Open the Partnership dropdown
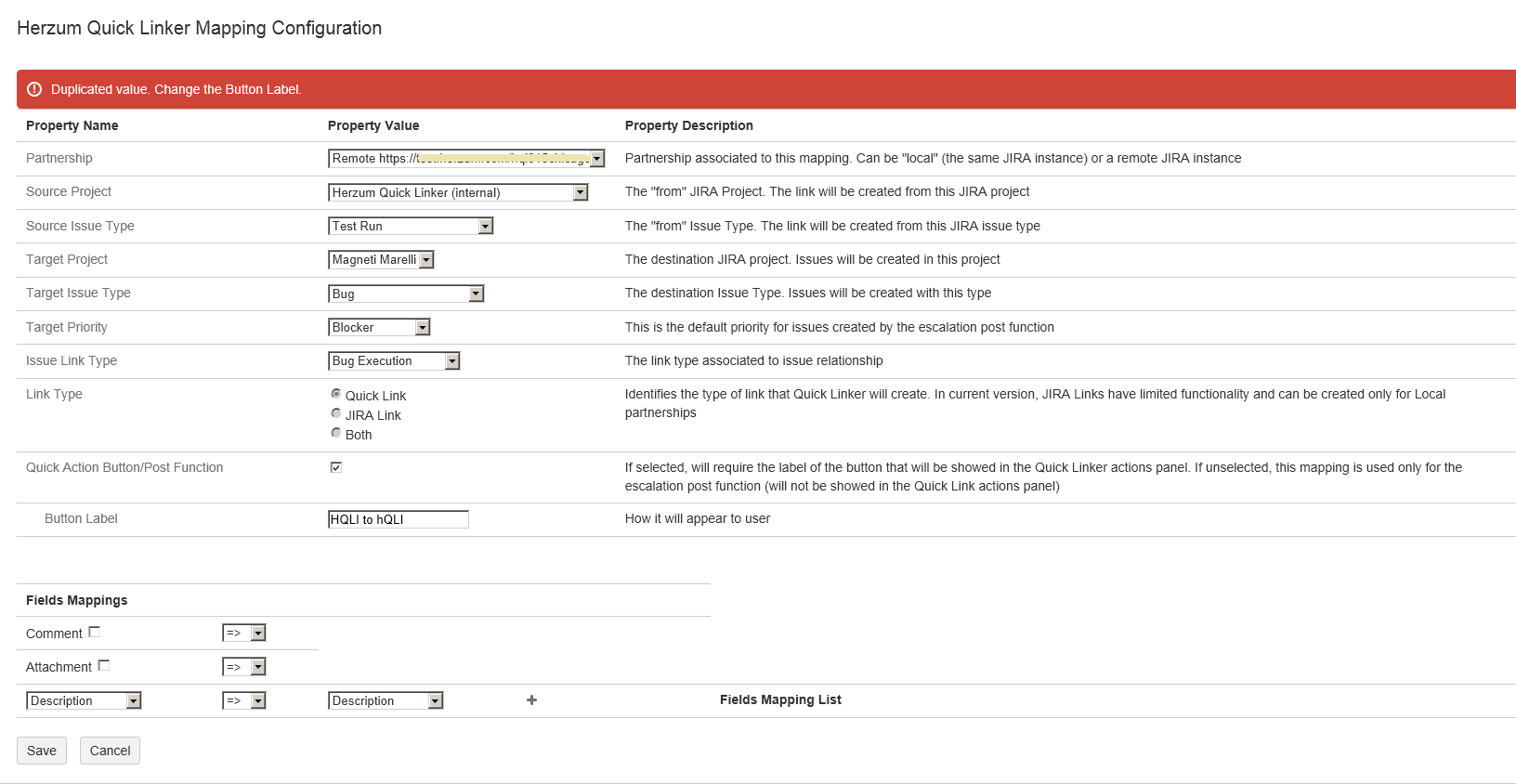 point(466,159)
